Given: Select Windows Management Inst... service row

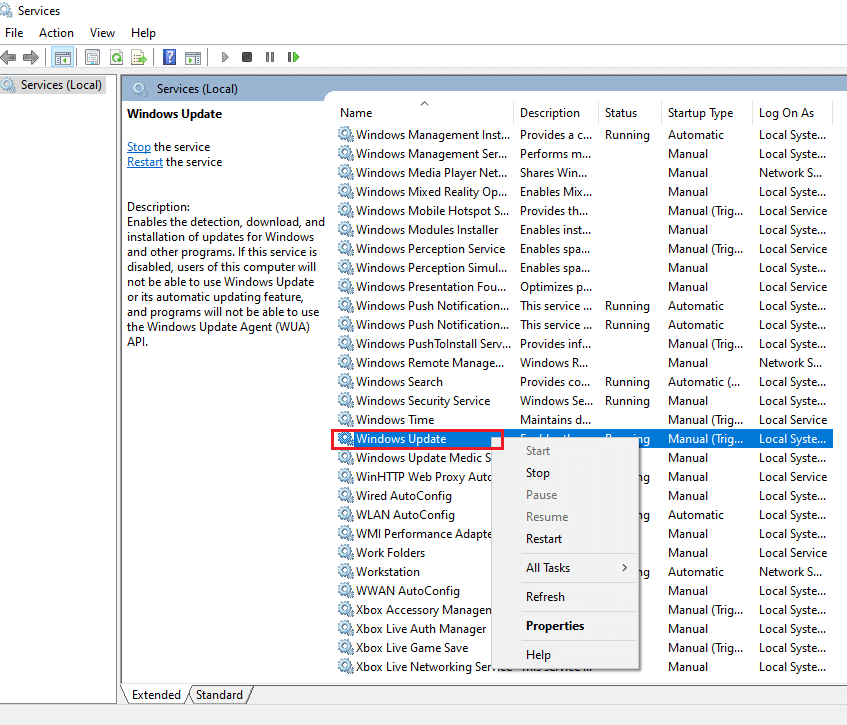Looking at the screenshot, I should pyautogui.click(x=582, y=135).
